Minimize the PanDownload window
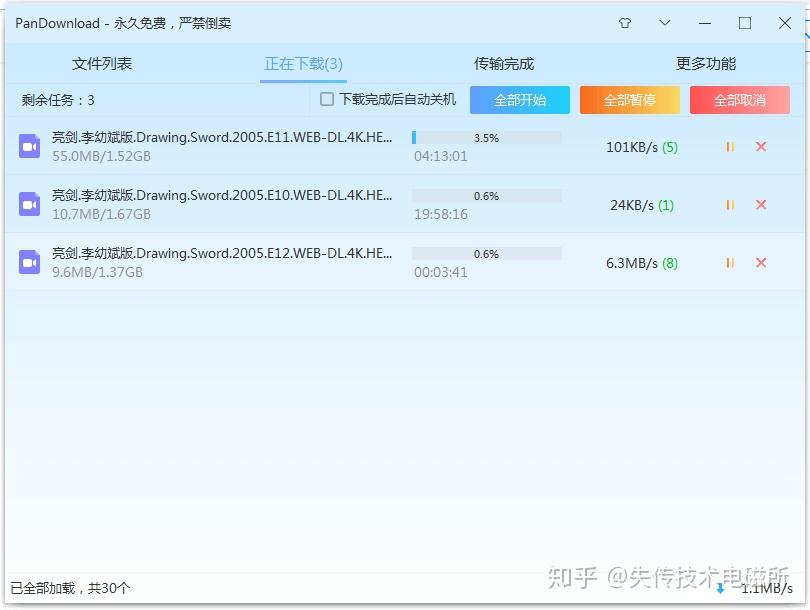 [705, 23]
